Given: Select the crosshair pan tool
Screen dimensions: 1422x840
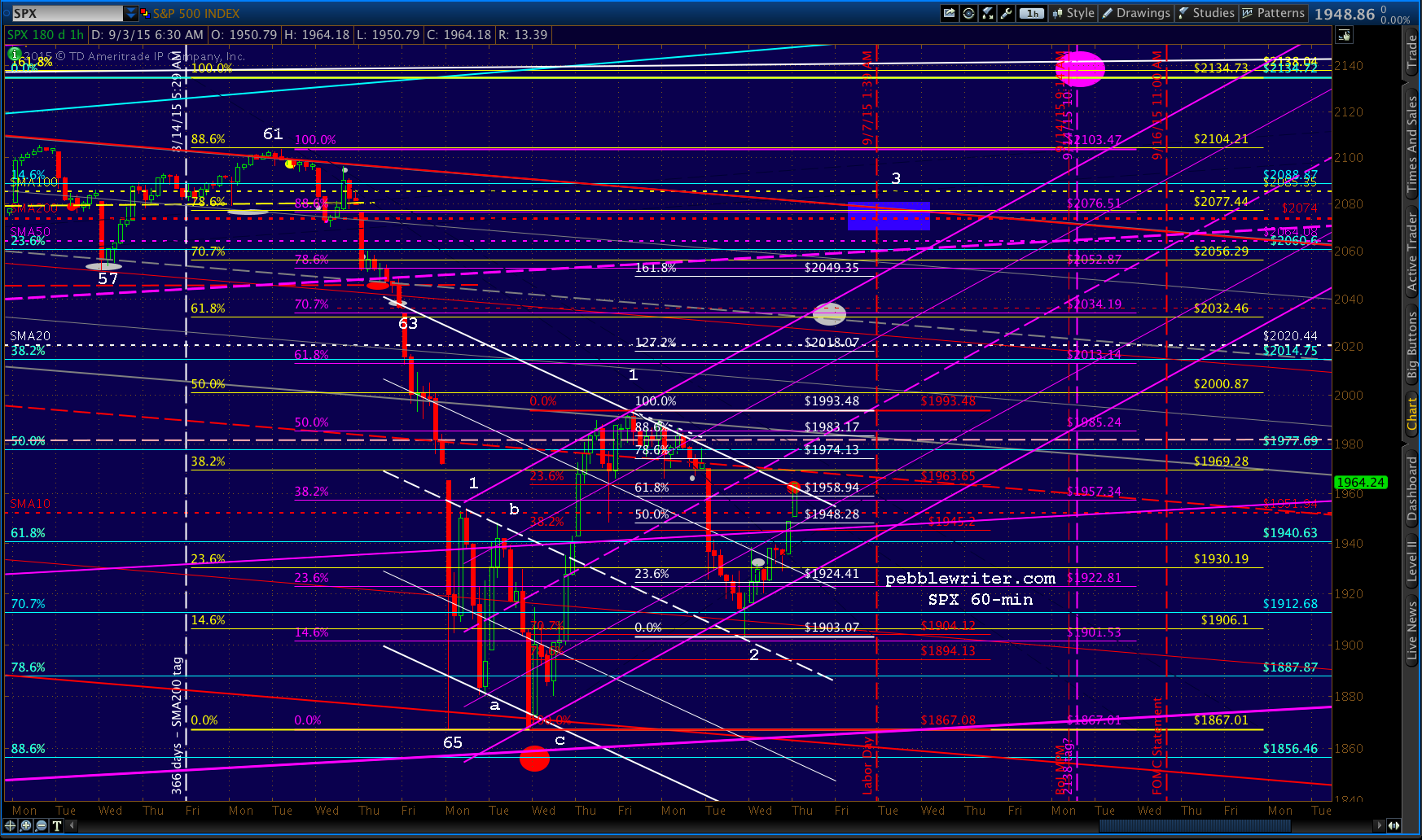Looking at the screenshot, I should click(11, 825).
